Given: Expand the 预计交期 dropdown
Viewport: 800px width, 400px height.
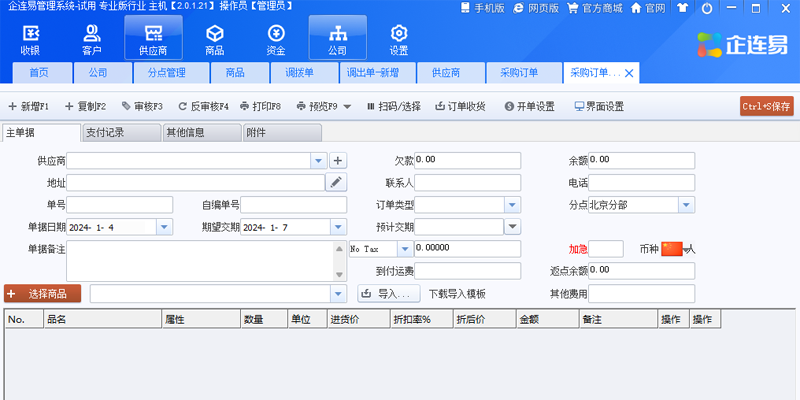Looking at the screenshot, I should [512, 227].
